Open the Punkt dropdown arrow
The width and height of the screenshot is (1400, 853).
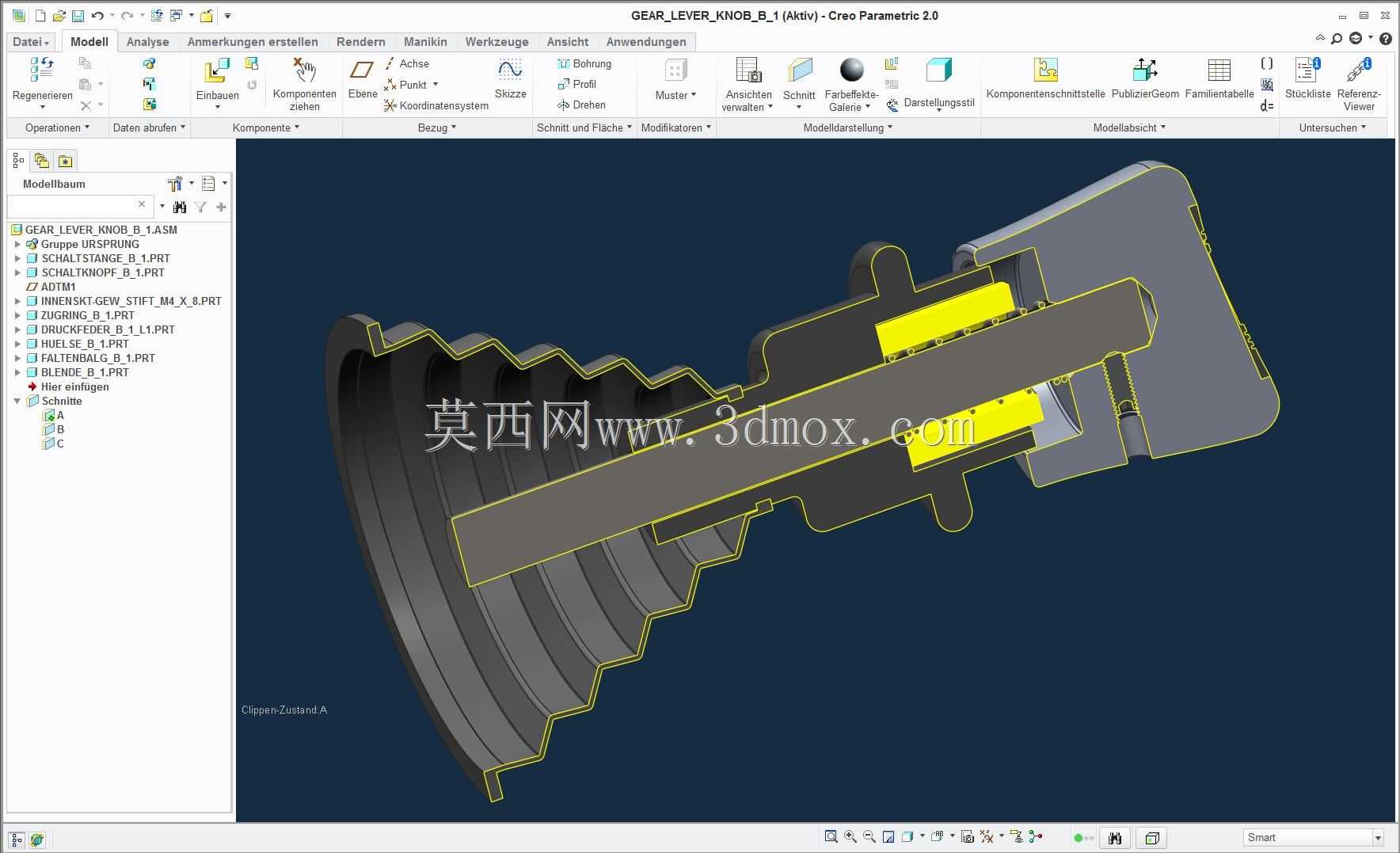click(435, 85)
